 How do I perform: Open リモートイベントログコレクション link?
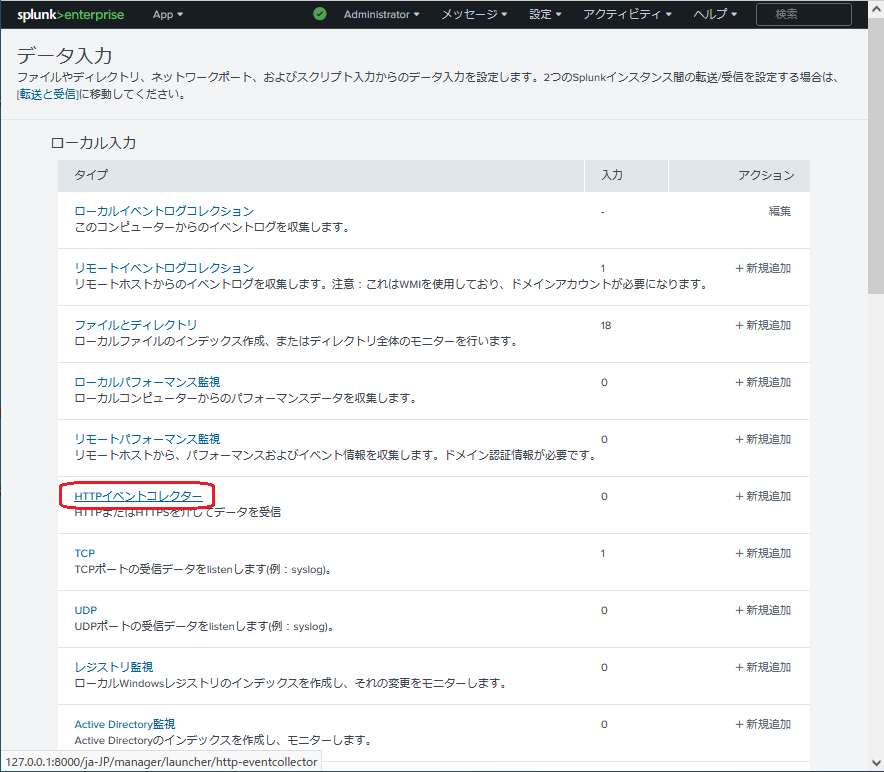[164, 268]
